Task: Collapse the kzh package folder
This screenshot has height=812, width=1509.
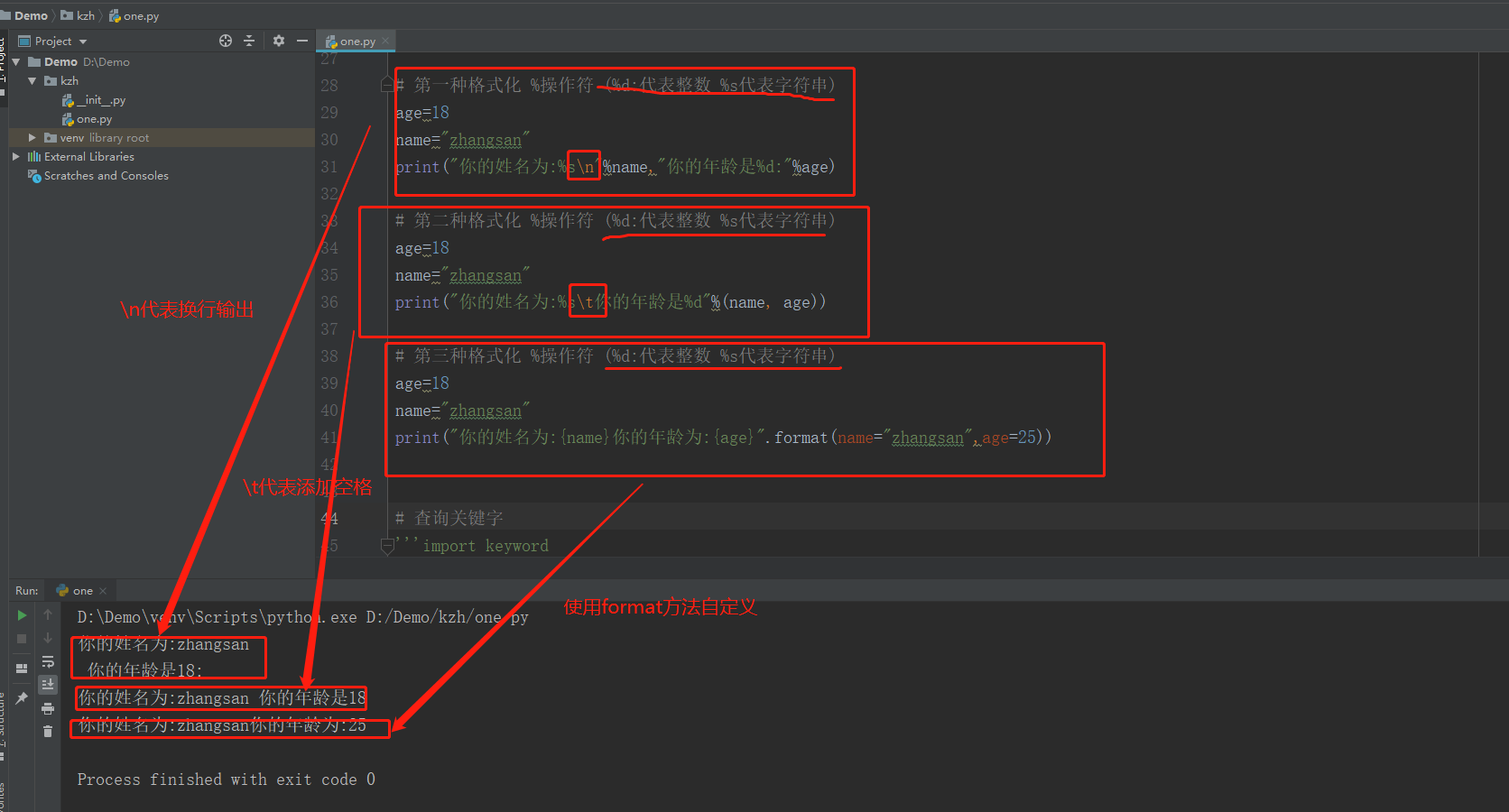Action: point(32,80)
